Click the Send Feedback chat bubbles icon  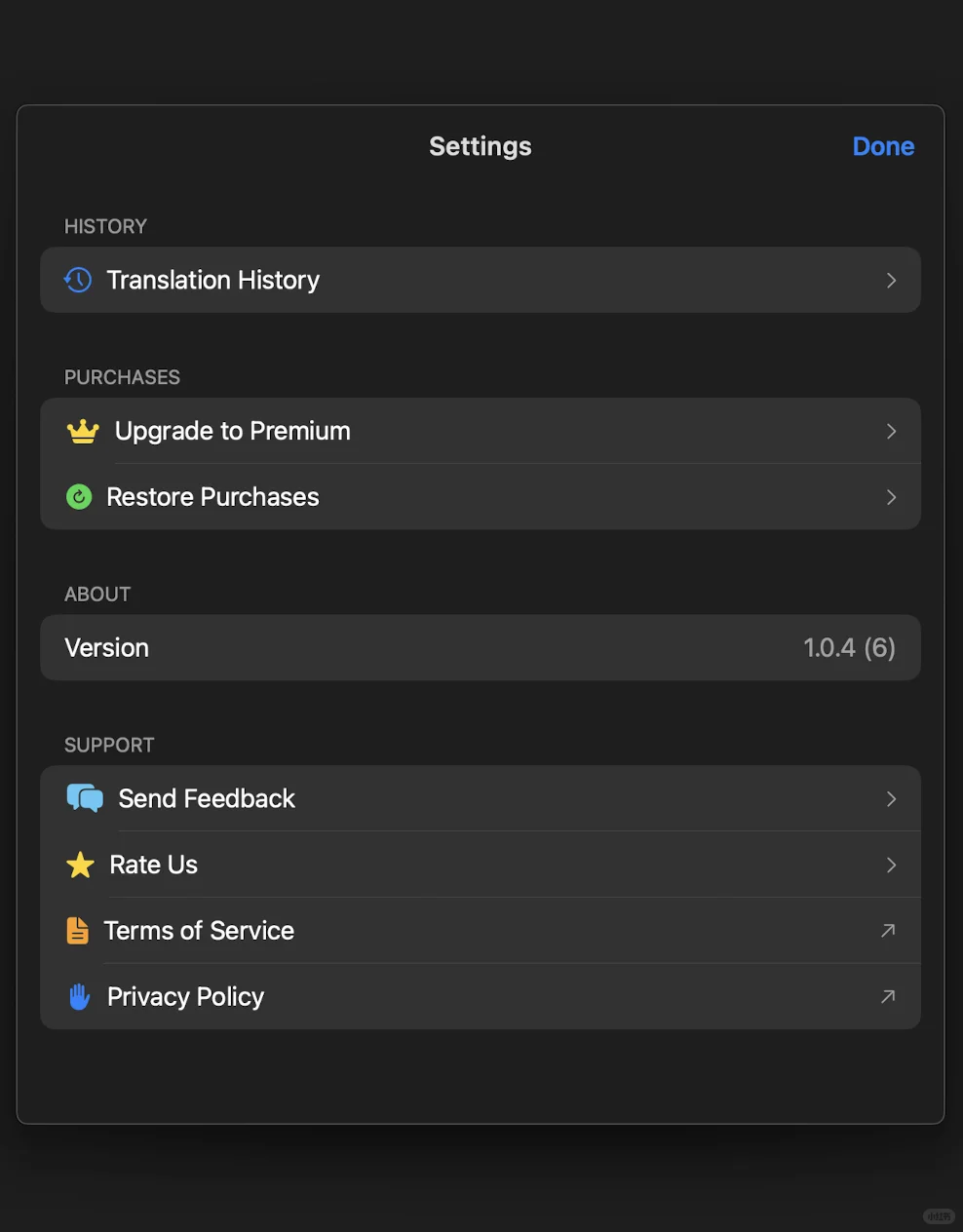(85, 798)
